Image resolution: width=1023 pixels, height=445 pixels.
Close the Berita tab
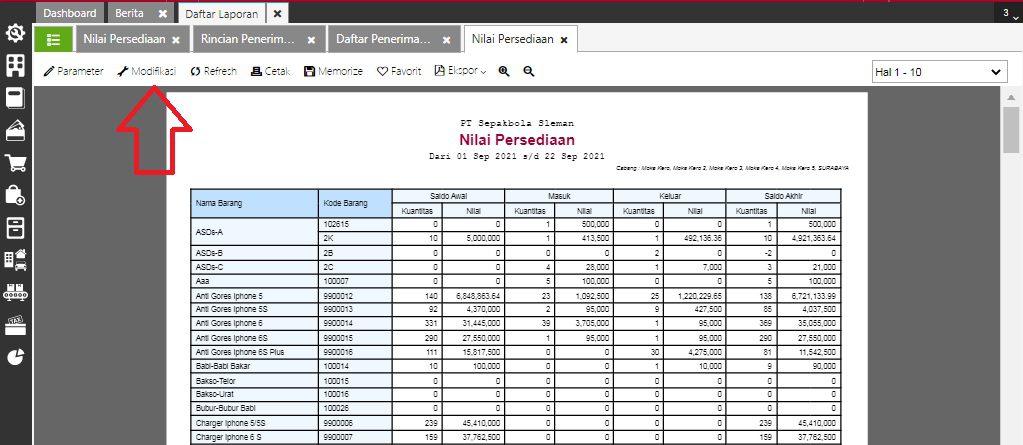(162, 14)
